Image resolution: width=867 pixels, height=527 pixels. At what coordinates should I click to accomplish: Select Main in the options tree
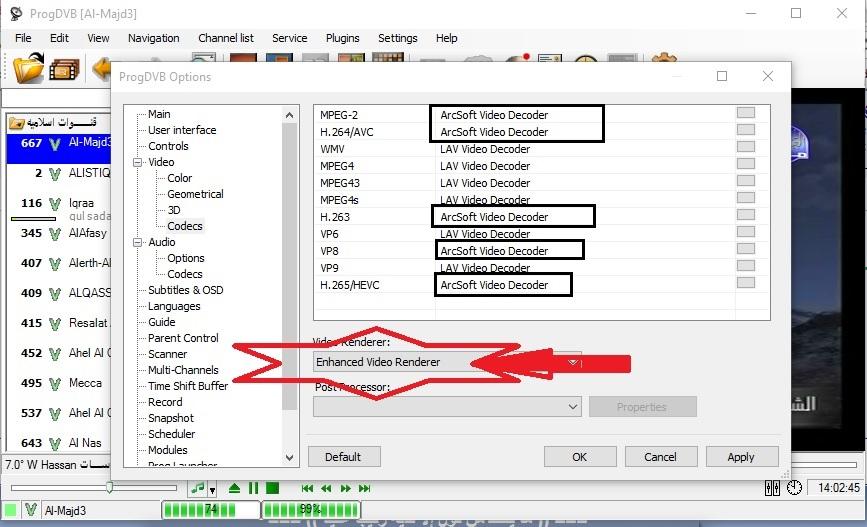click(159, 114)
